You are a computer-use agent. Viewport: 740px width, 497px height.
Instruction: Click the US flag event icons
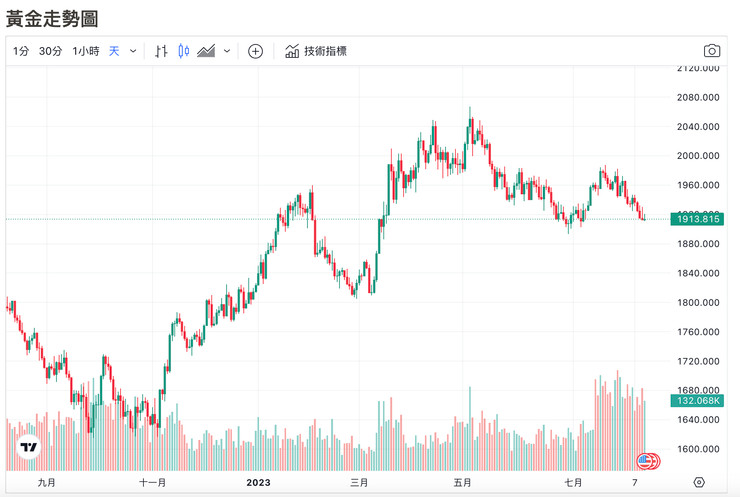pos(649,461)
